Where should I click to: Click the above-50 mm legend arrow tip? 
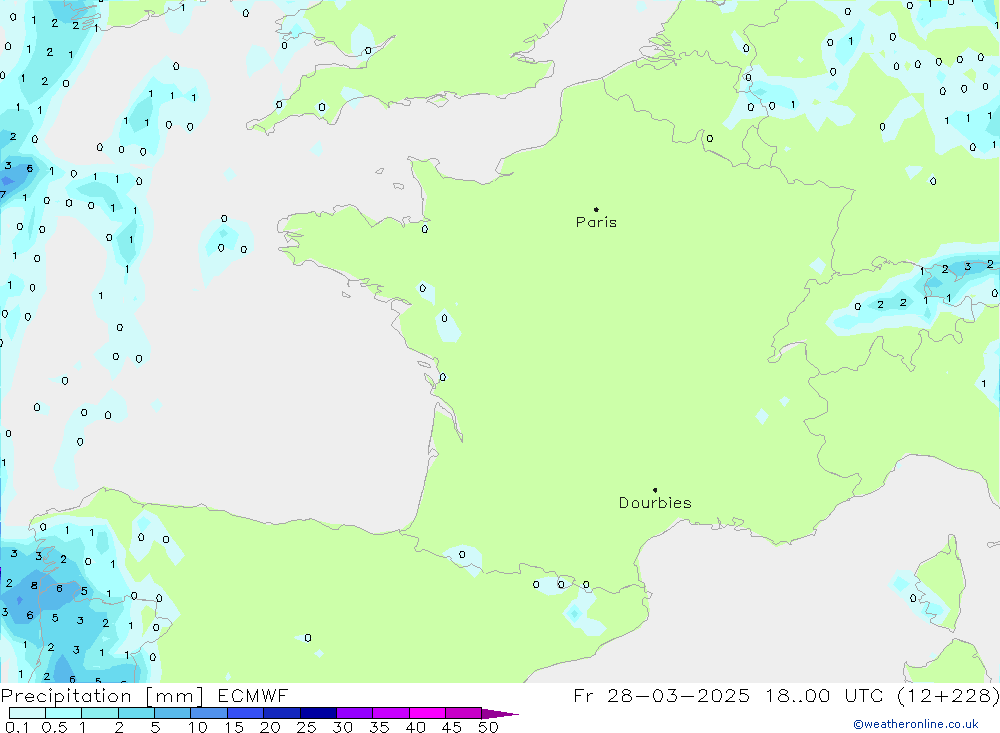point(501,714)
